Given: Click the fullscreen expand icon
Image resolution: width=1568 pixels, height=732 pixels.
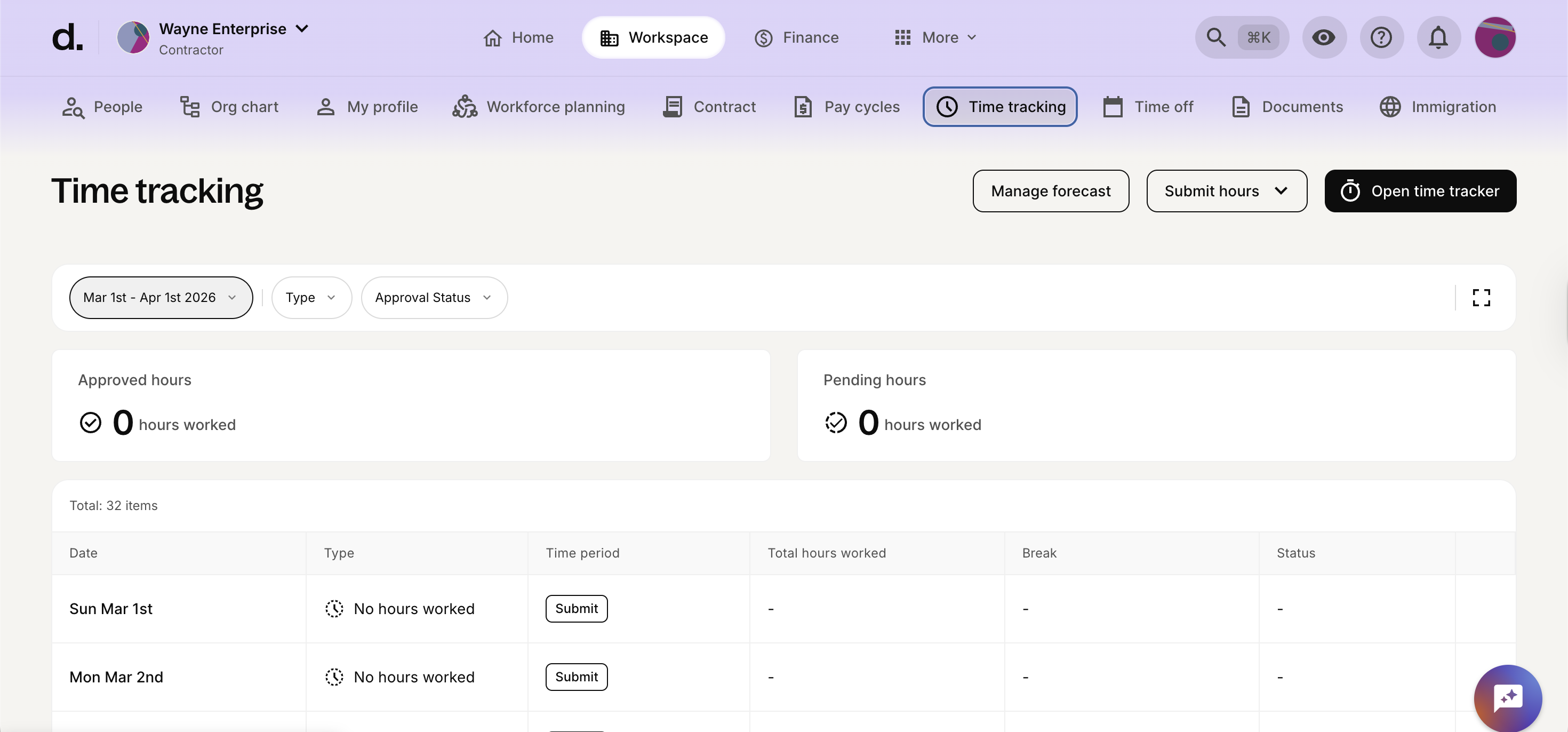Looking at the screenshot, I should (x=1481, y=297).
